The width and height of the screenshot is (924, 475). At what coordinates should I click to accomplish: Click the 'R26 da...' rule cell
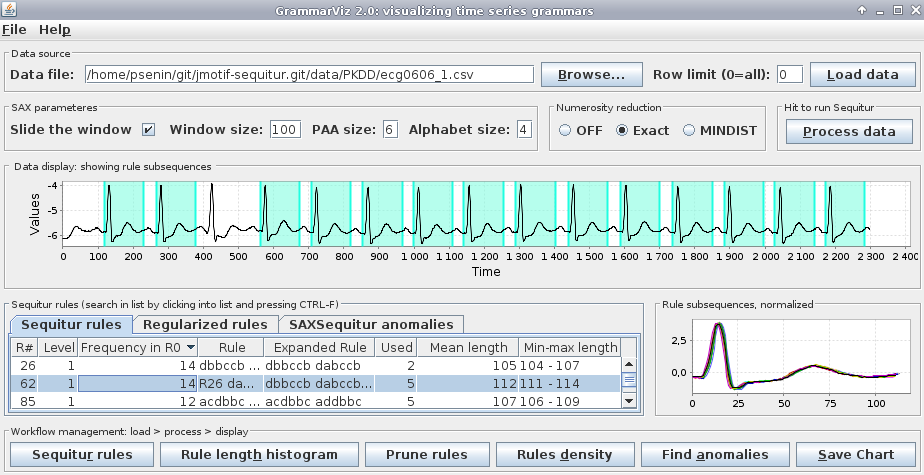tap(231, 384)
